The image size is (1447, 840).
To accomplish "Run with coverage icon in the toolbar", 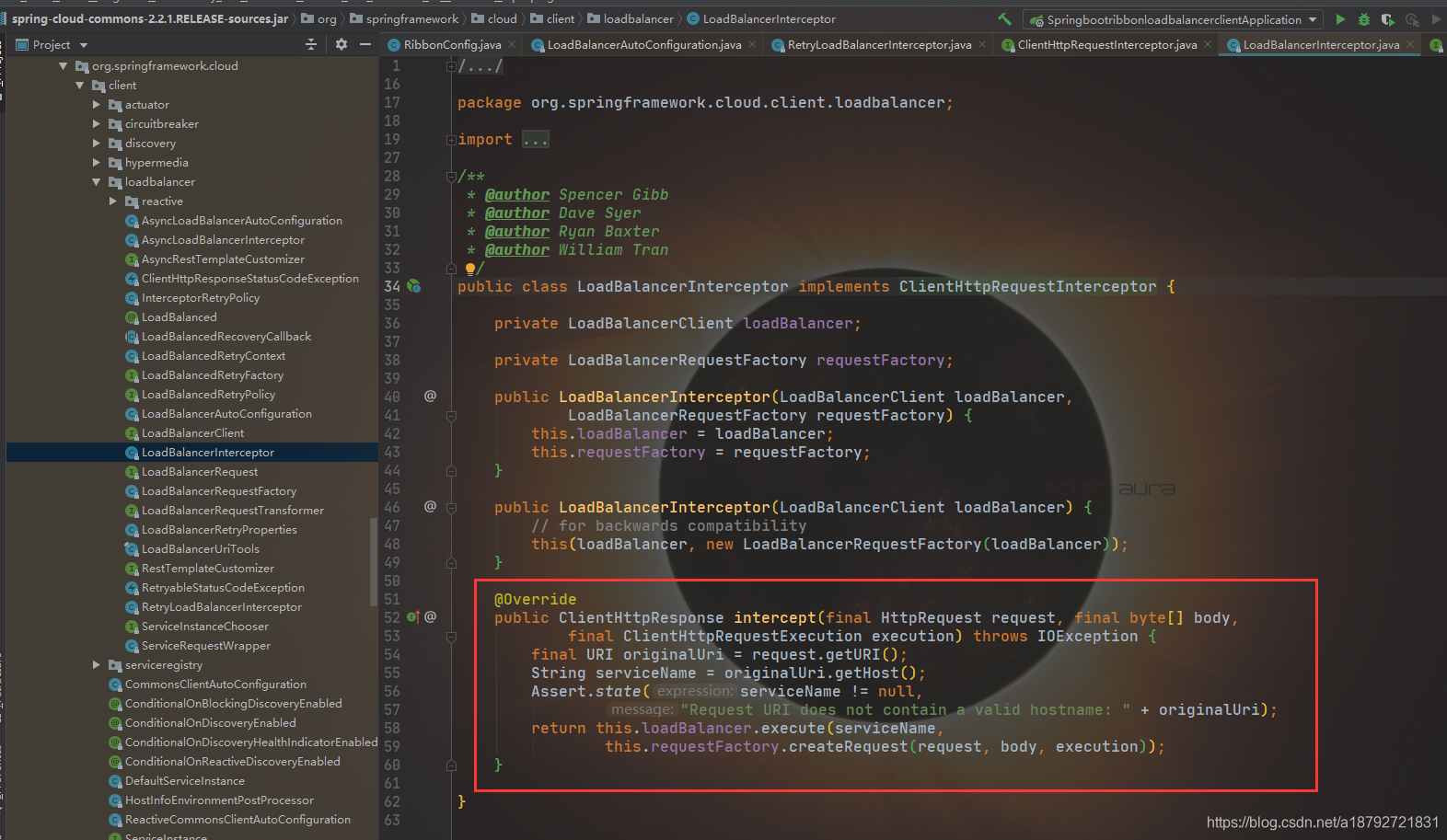I will click(x=1388, y=19).
